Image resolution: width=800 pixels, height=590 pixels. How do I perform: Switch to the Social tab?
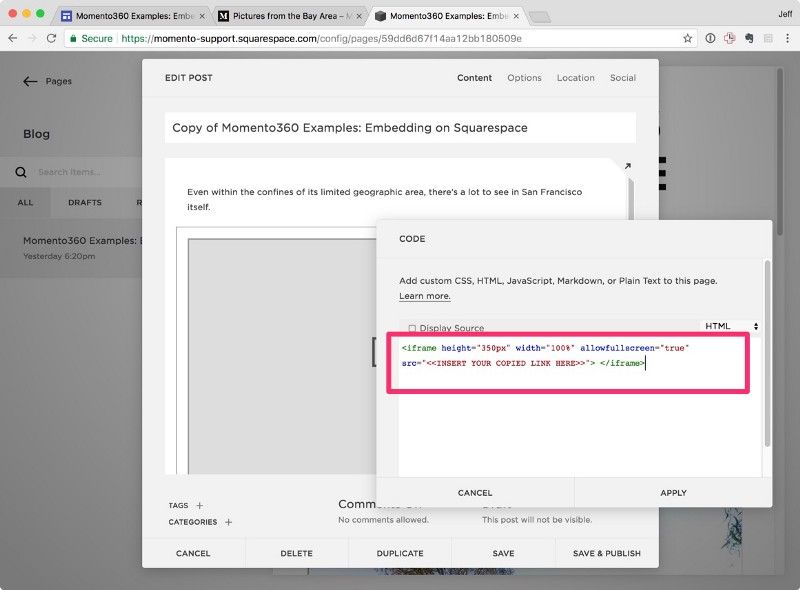click(x=623, y=78)
